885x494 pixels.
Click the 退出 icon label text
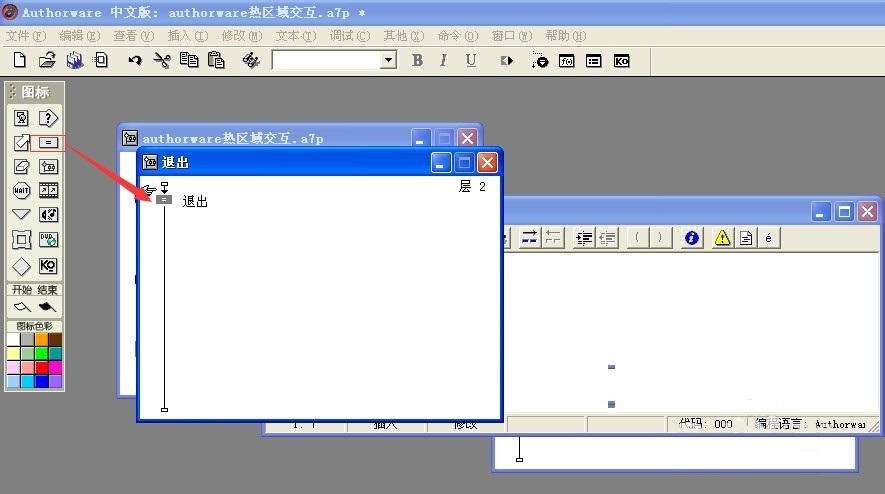click(195, 201)
